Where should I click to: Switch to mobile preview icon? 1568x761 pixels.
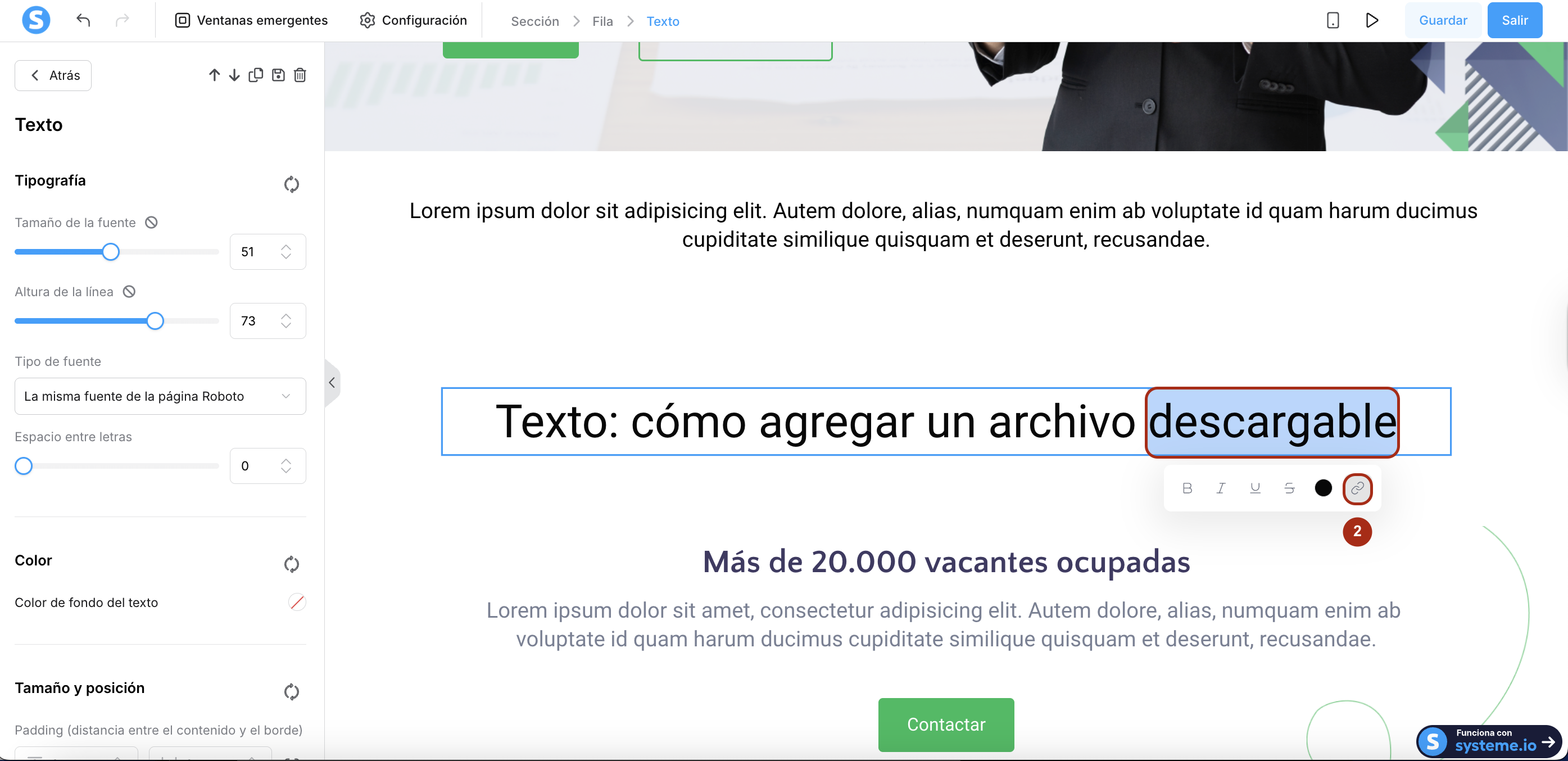point(1333,21)
